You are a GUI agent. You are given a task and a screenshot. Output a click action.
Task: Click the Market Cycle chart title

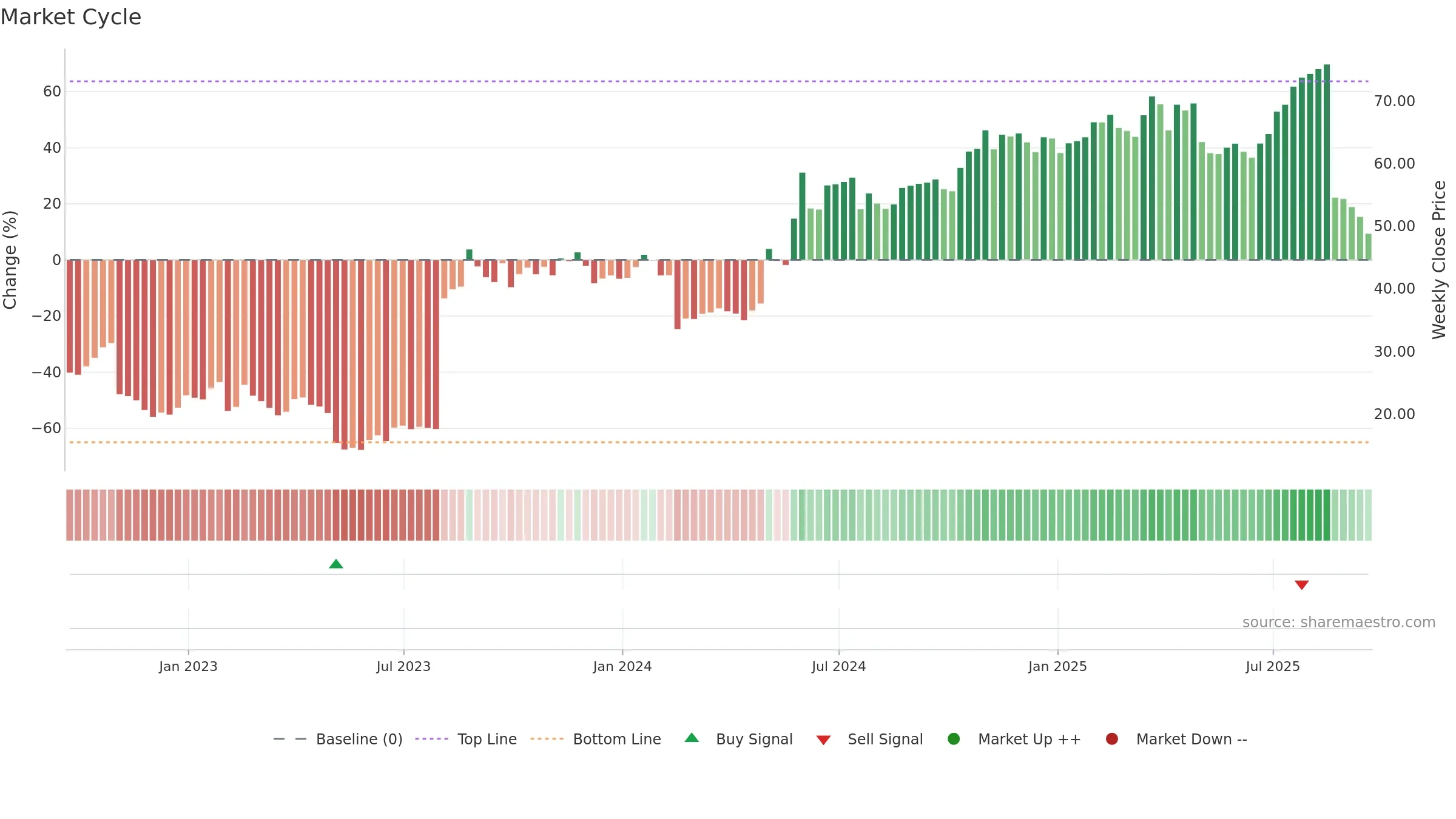[x=71, y=17]
